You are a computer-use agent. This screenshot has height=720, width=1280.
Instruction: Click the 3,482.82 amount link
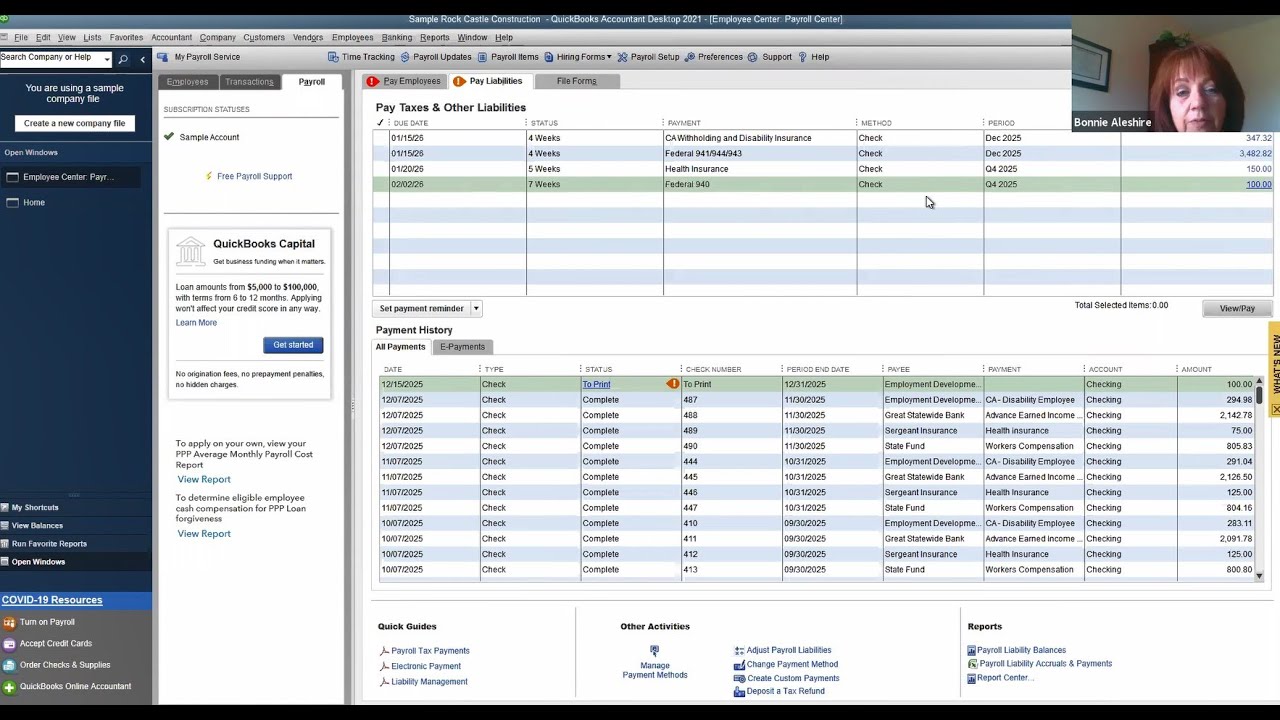tap(1255, 154)
